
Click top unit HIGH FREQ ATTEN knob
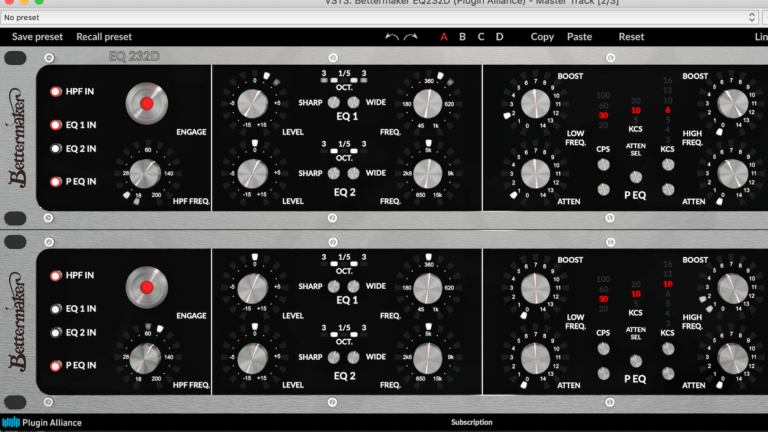[733, 173]
